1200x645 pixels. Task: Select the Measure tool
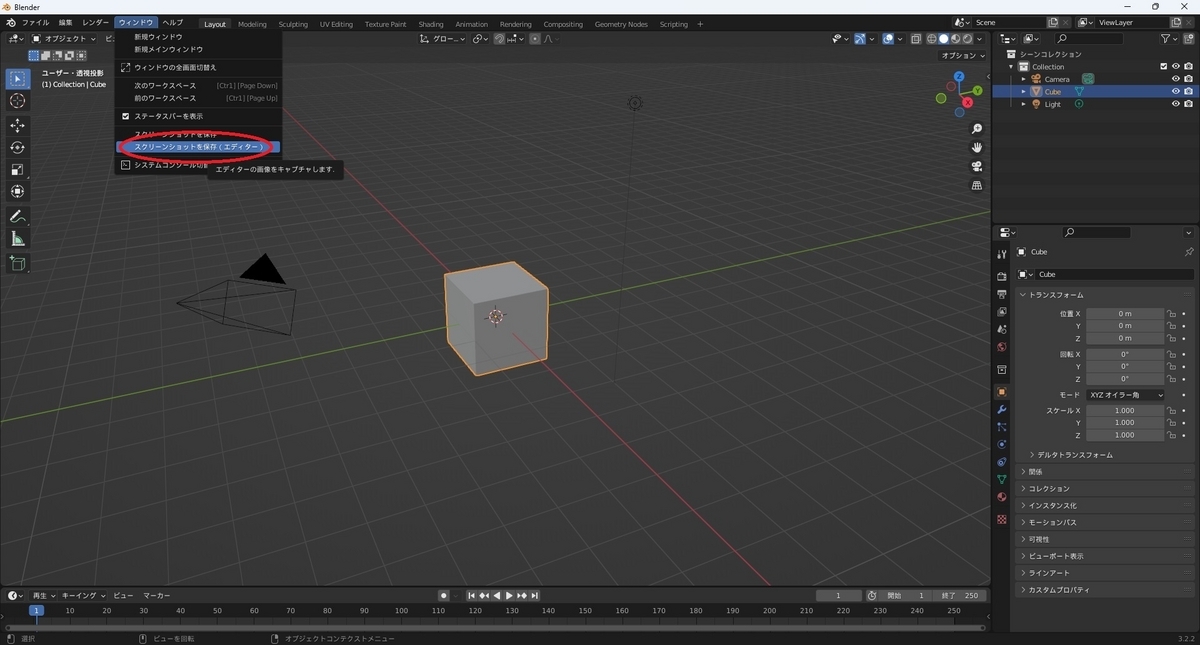click(x=18, y=238)
